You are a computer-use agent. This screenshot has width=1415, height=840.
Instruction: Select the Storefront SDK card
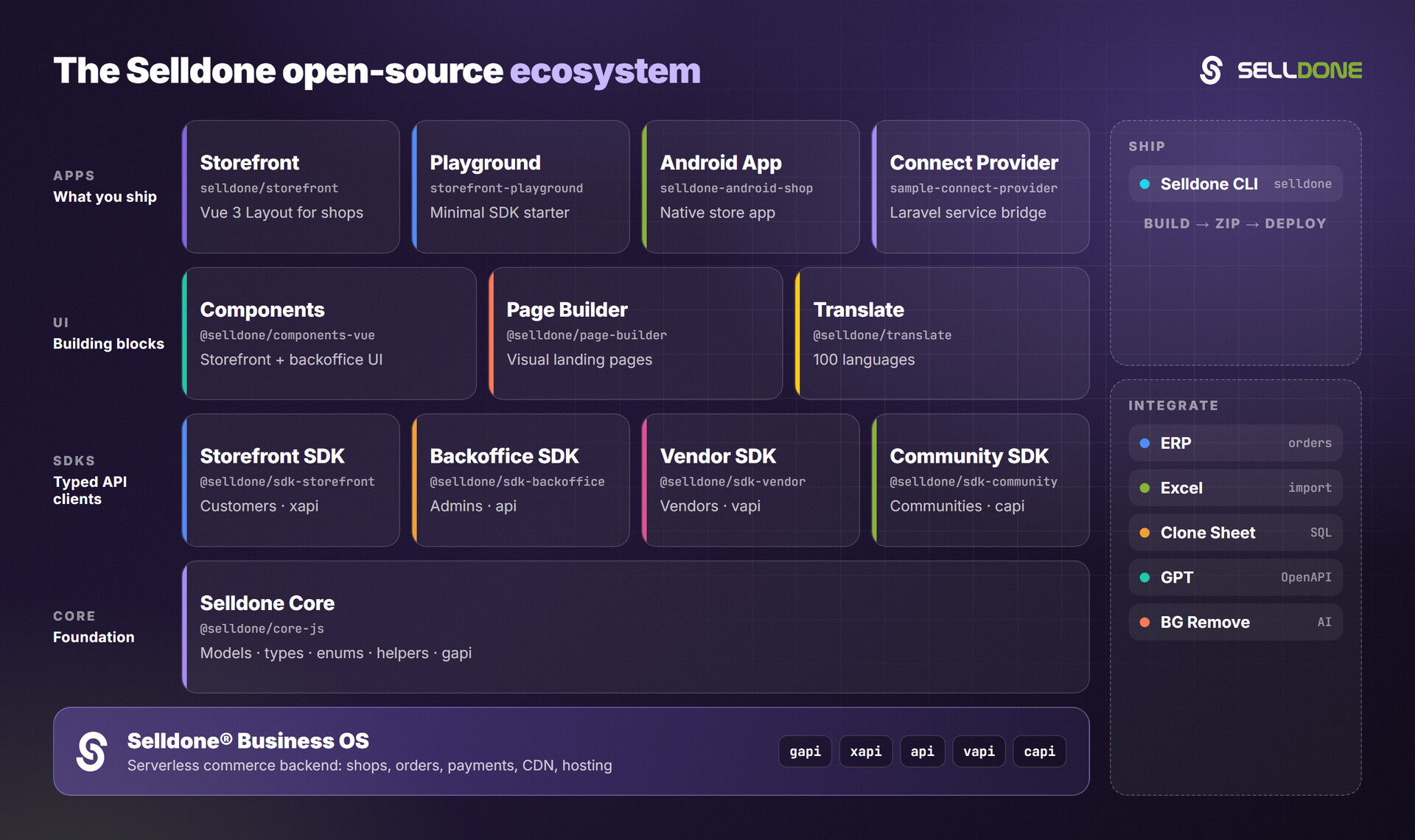291,480
